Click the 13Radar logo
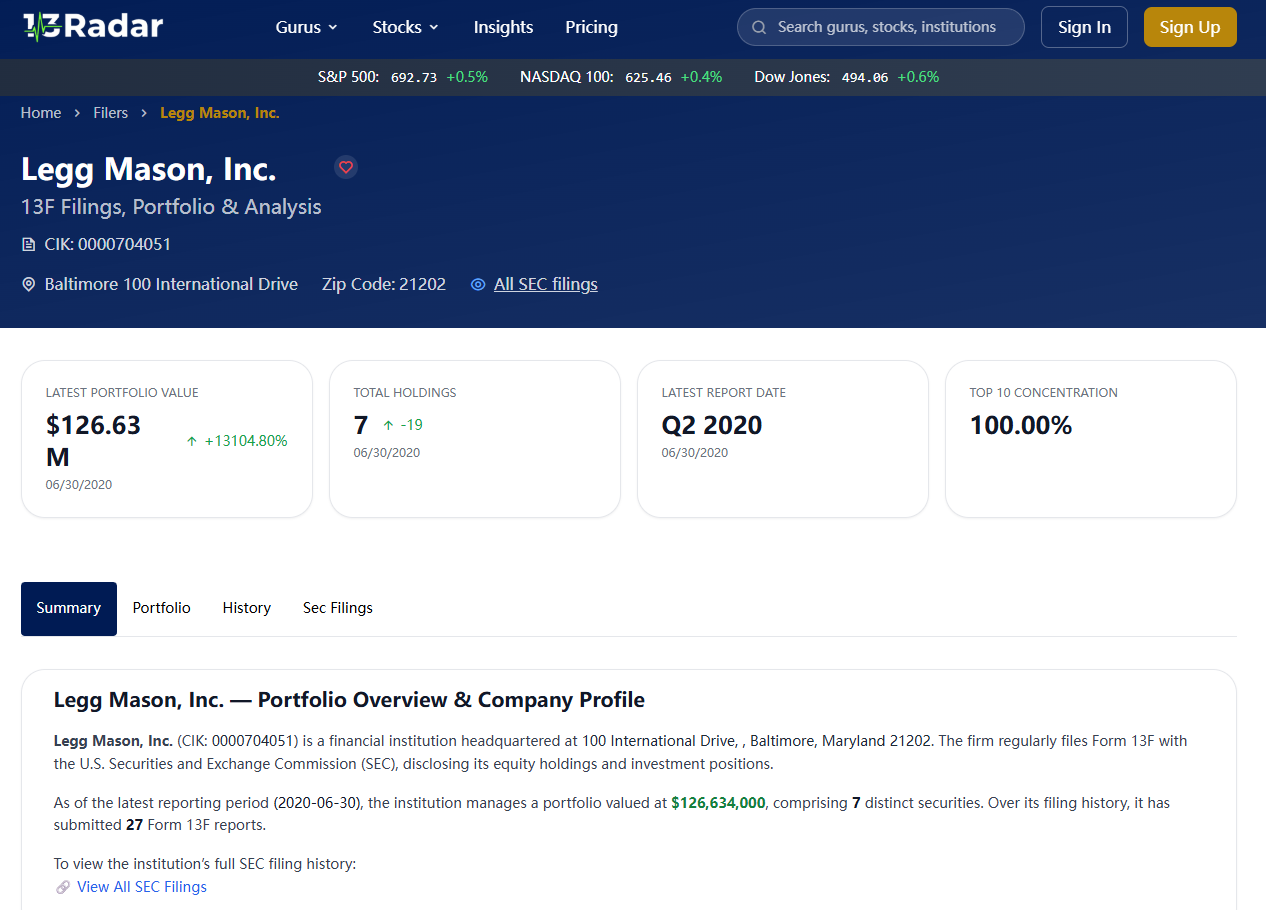 pos(92,27)
